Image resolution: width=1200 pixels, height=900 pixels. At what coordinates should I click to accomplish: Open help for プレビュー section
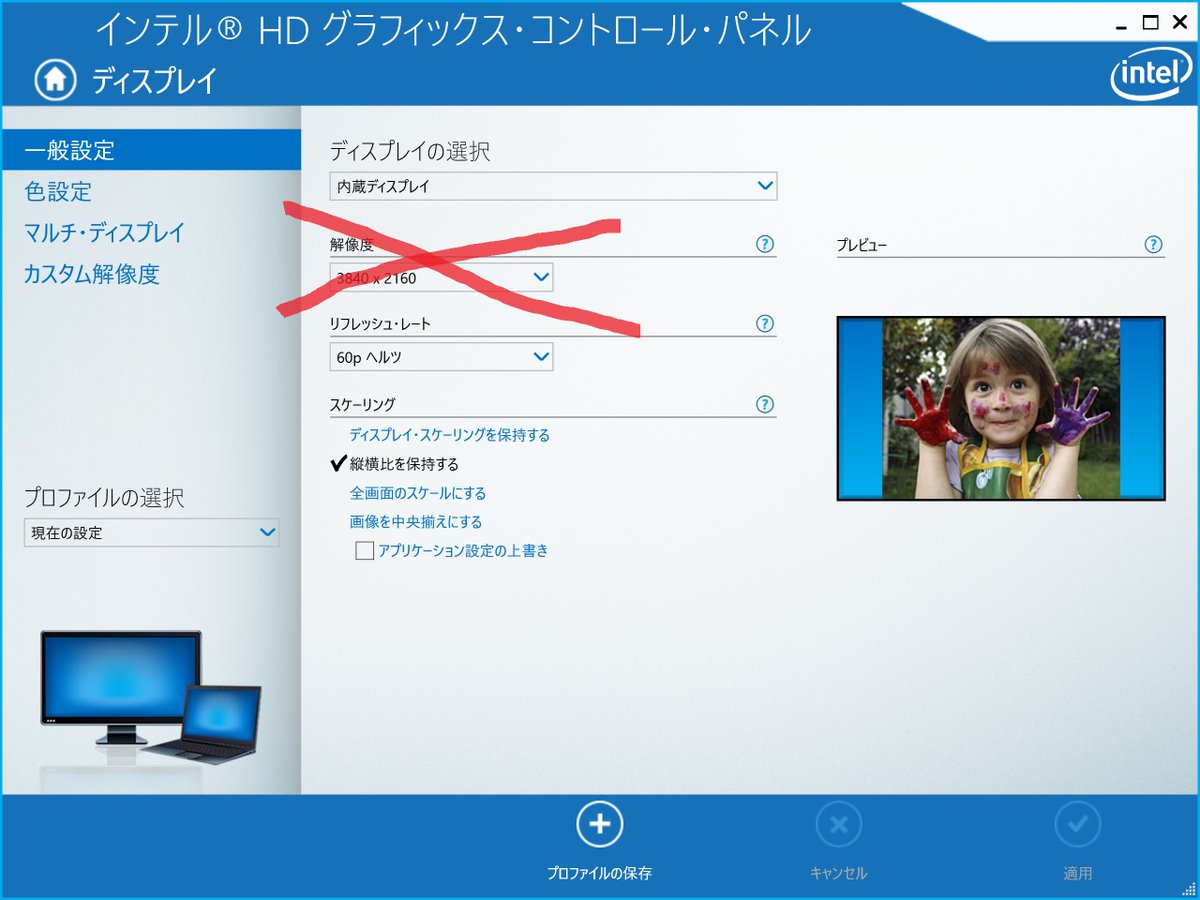click(x=1153, y=244)
